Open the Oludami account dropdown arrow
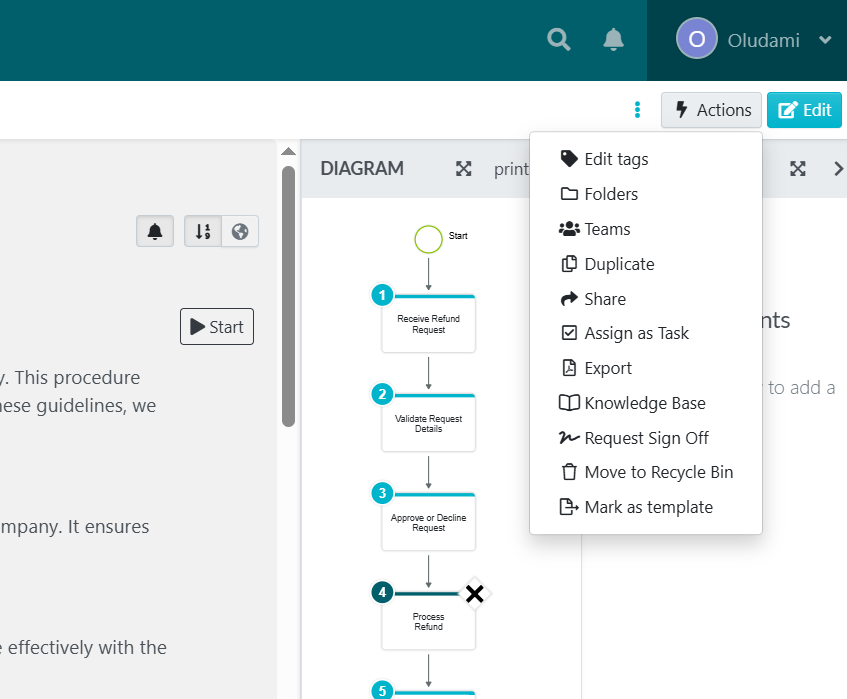Screen dimensions: 847x699 pyautogui.click(x=825, y=40)
